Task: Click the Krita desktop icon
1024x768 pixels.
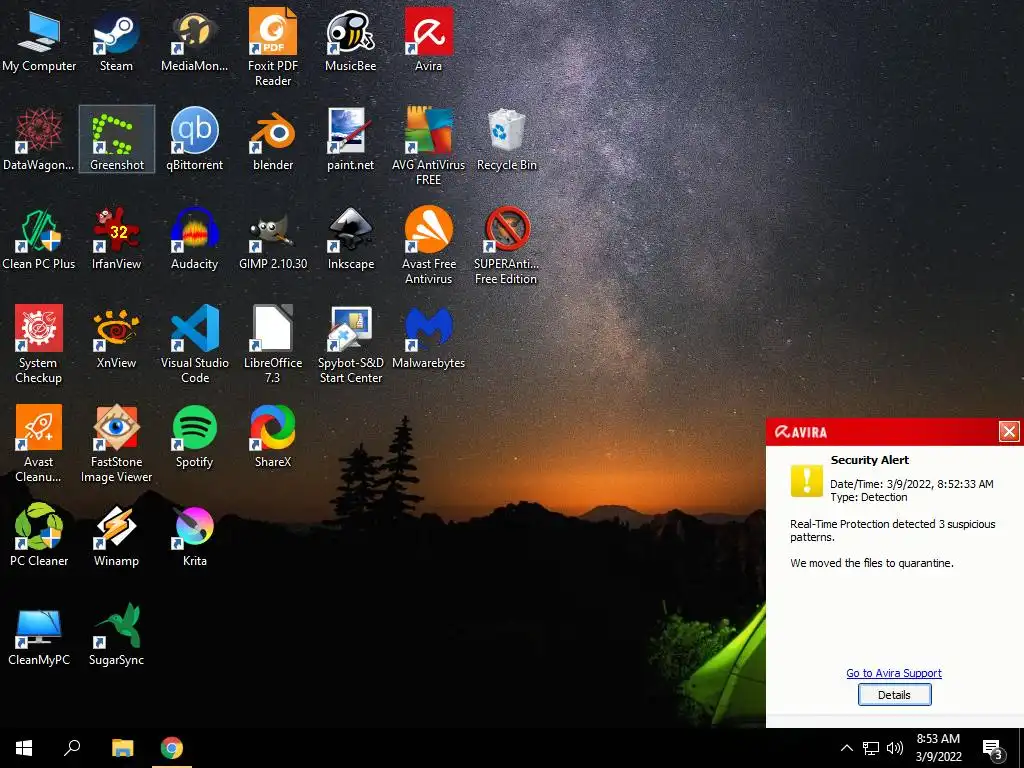Action: pos(195,536)
